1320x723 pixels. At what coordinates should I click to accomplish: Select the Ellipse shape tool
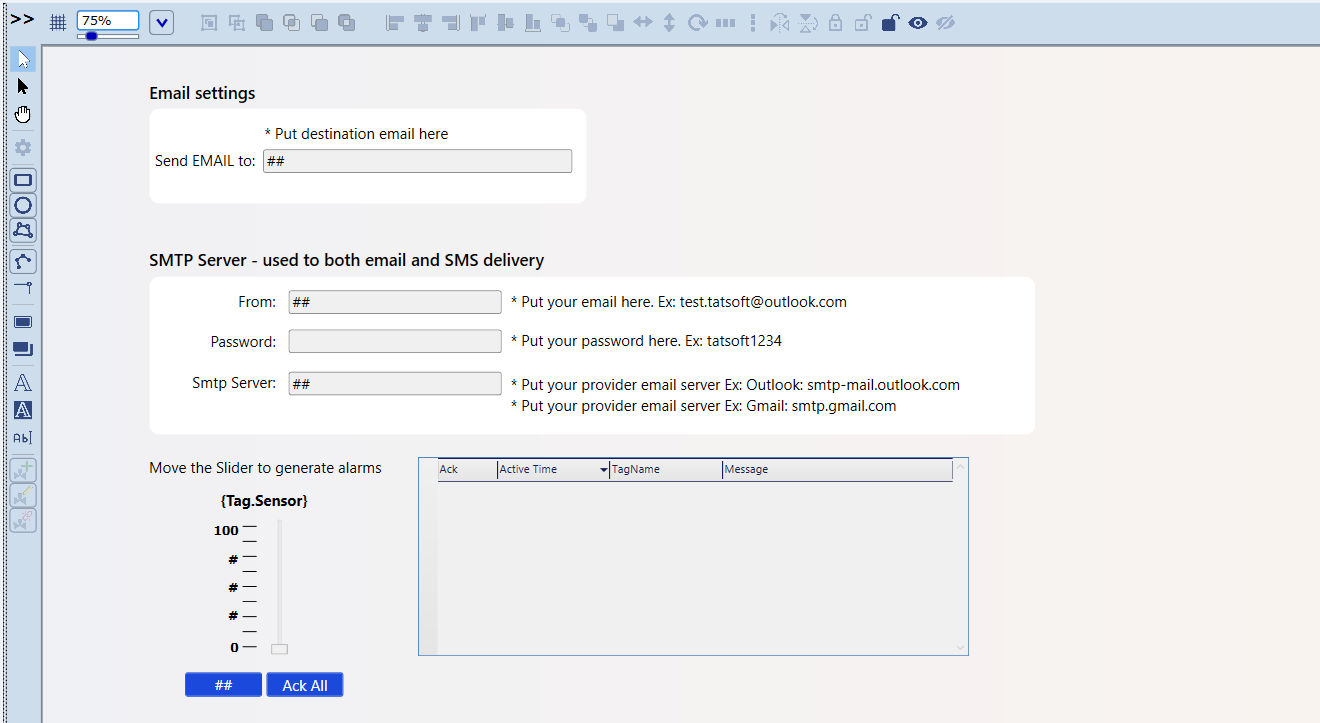(23, 206)
